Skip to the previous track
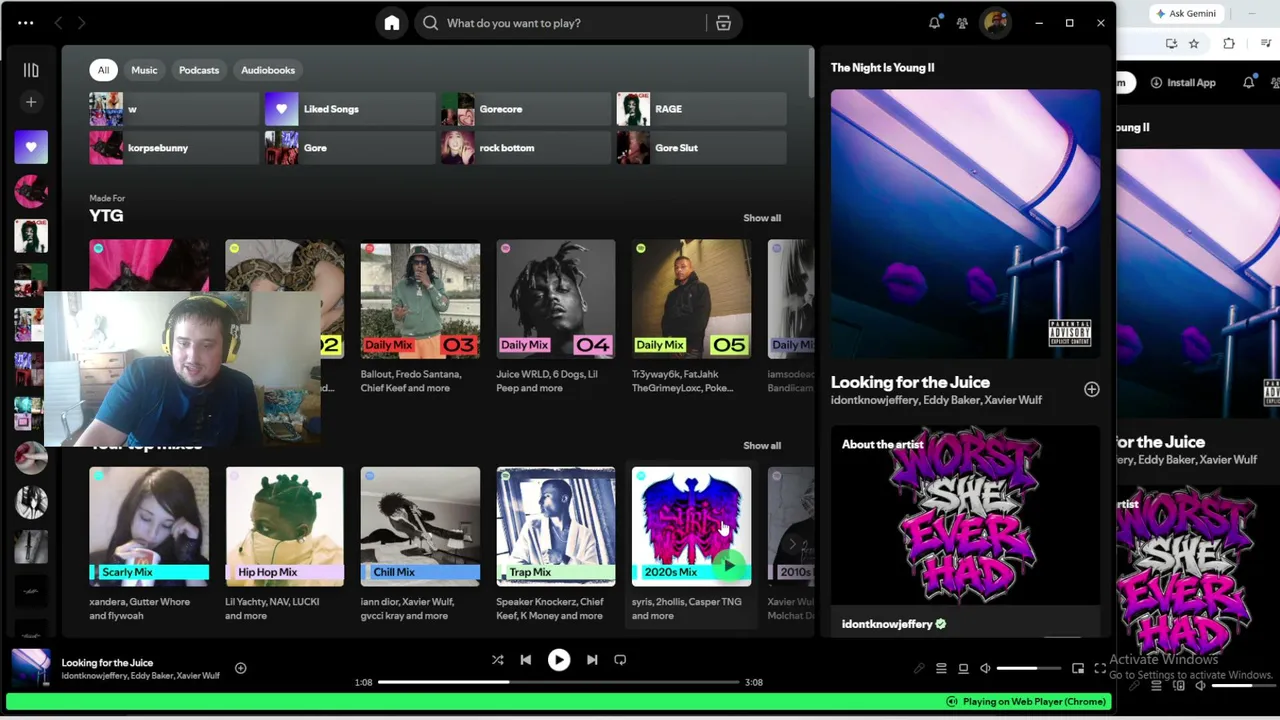Screen dimensions: 1280x720 tap(526, 660)
